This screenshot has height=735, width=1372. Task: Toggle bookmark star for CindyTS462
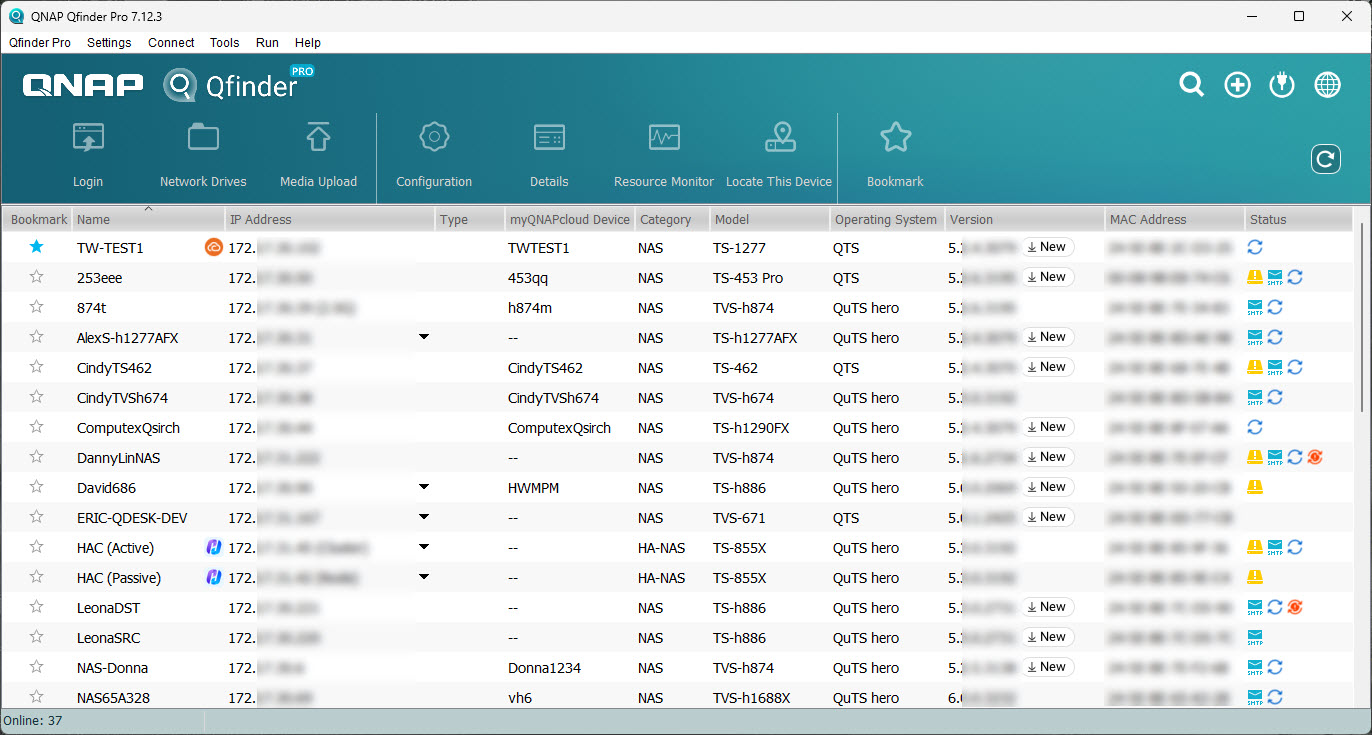(37, 367)
